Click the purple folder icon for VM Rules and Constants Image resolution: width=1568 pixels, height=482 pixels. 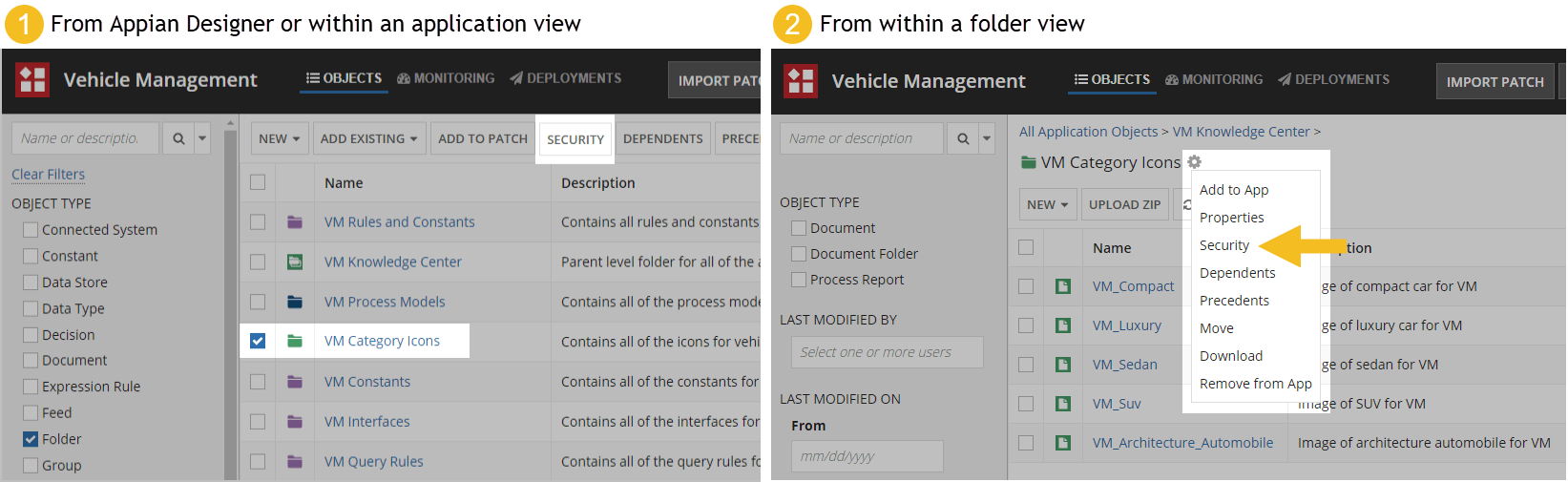295,222
